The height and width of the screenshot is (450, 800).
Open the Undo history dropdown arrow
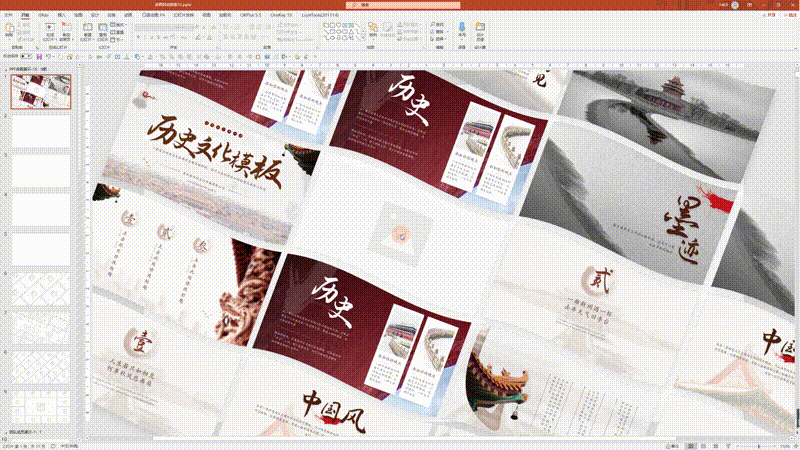[x=54, y=56]
